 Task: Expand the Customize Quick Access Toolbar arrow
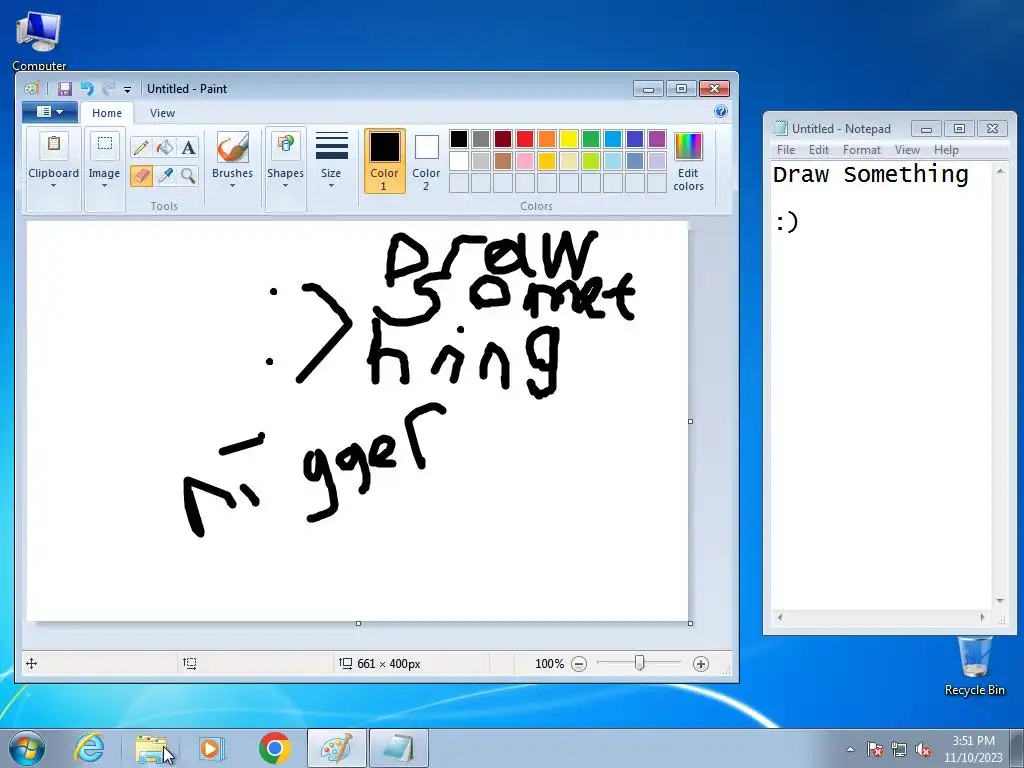pyautogui.click(x=127, y=89)
